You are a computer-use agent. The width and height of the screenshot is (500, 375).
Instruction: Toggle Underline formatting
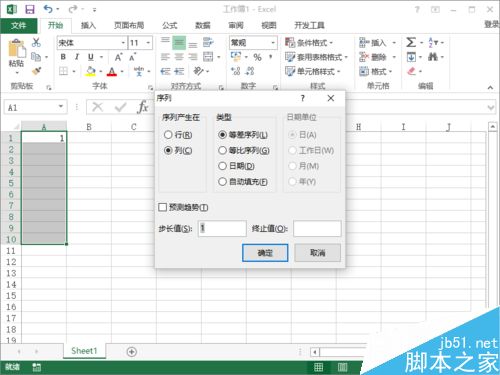click(x=91, y=57)
